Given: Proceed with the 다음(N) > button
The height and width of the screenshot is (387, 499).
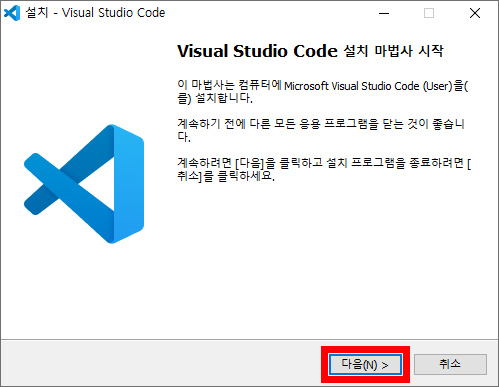Looking at the screenshot, I should click(365, 365).
